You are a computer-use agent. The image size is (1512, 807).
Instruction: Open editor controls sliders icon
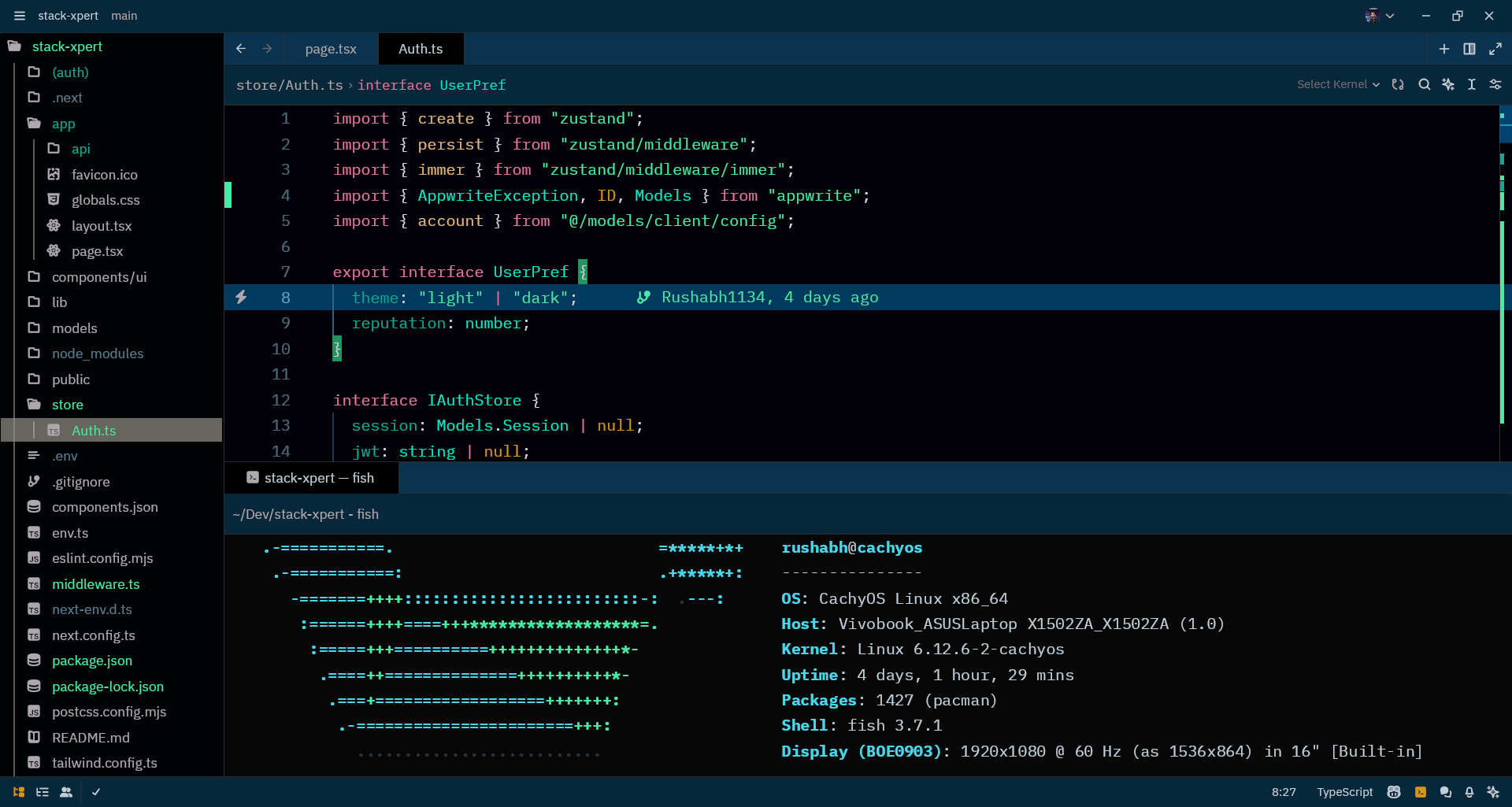tap(1495, 84)
